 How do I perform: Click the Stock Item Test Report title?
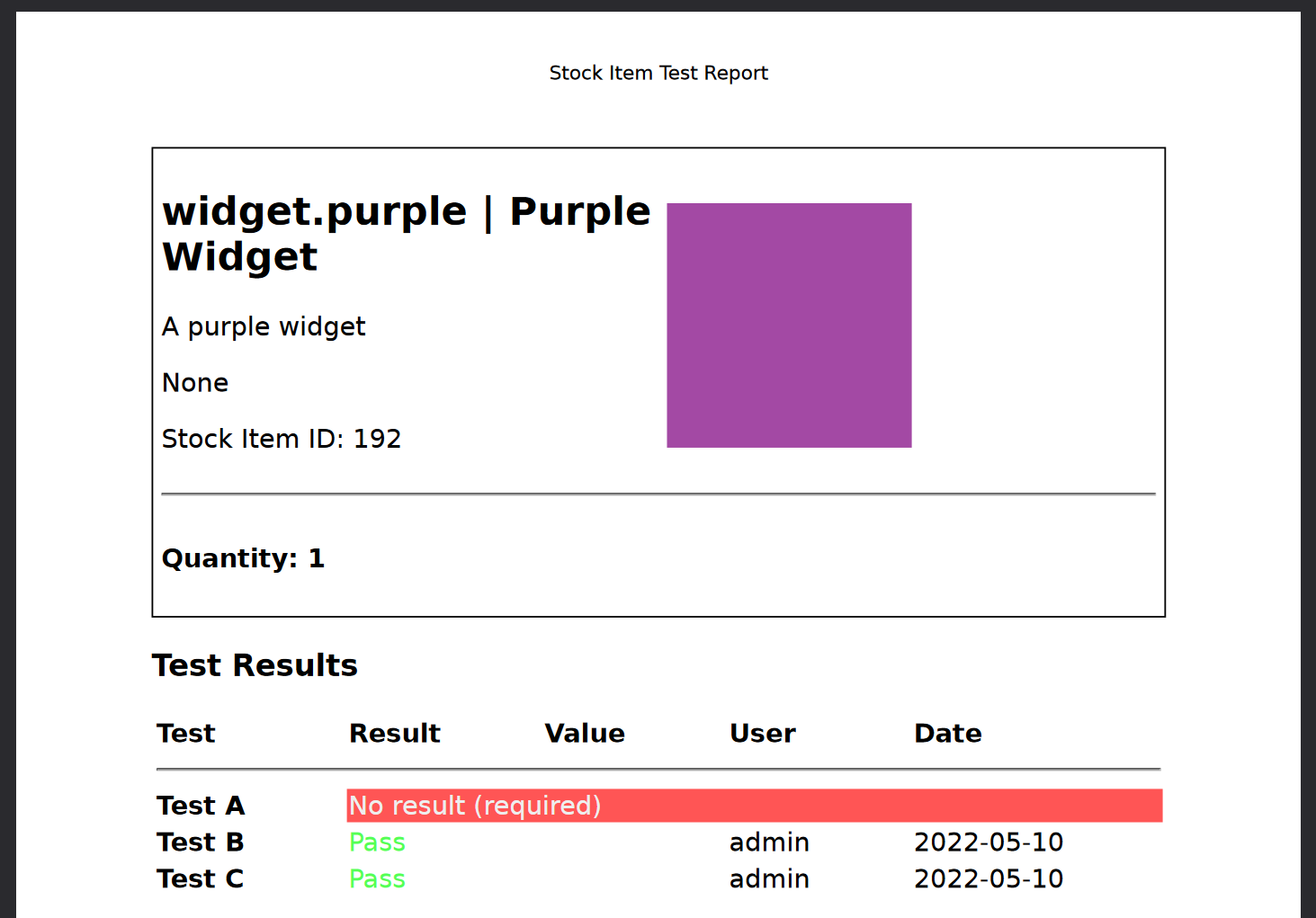(x=658, y=73)
